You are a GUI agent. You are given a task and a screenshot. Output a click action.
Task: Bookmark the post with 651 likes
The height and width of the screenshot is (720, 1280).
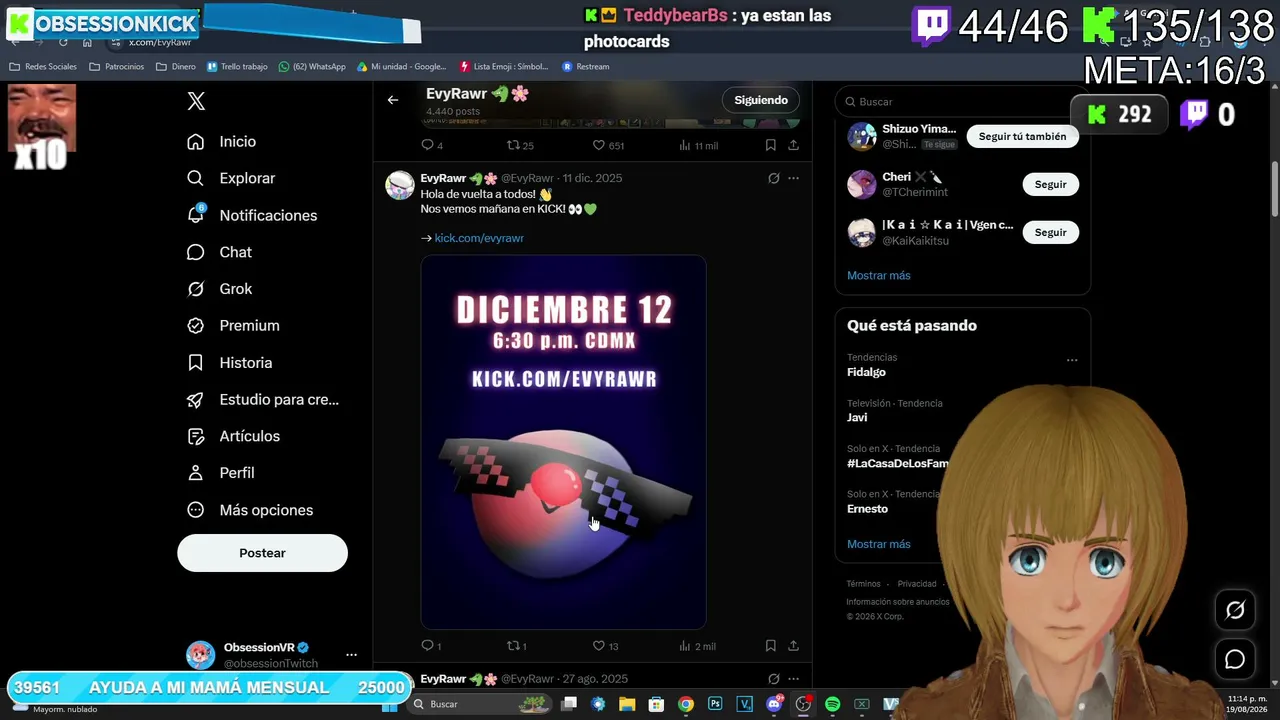pos(770,145)
